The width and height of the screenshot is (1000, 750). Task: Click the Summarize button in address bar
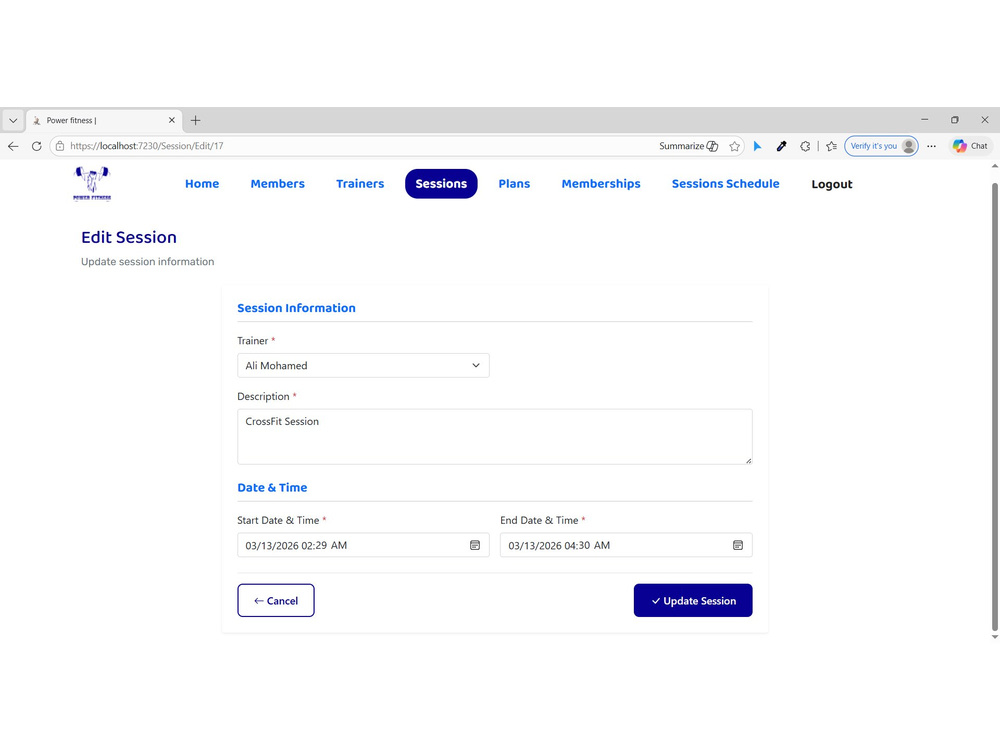(x=688, y=146)
